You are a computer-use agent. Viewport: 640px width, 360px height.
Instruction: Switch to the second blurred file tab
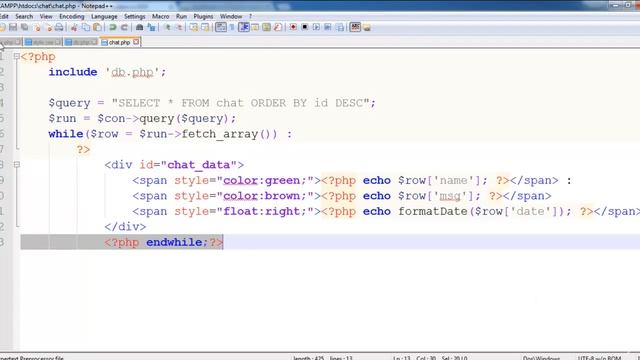(41, 42)
